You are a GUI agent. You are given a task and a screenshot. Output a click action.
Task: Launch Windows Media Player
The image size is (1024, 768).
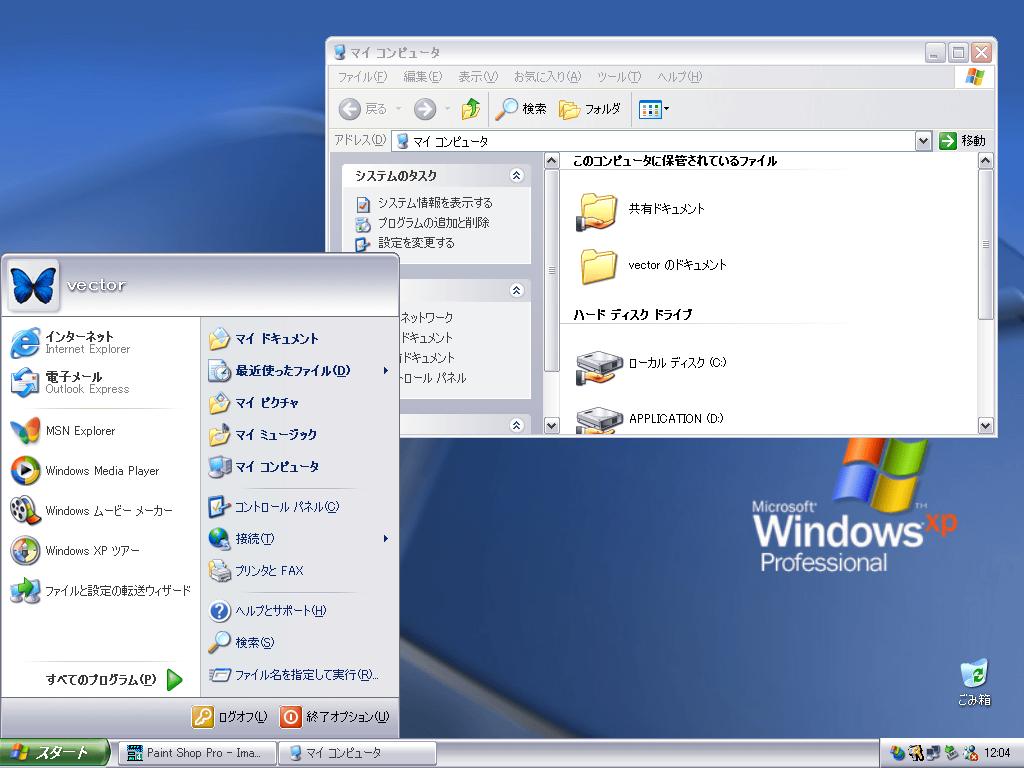(85, 471)
